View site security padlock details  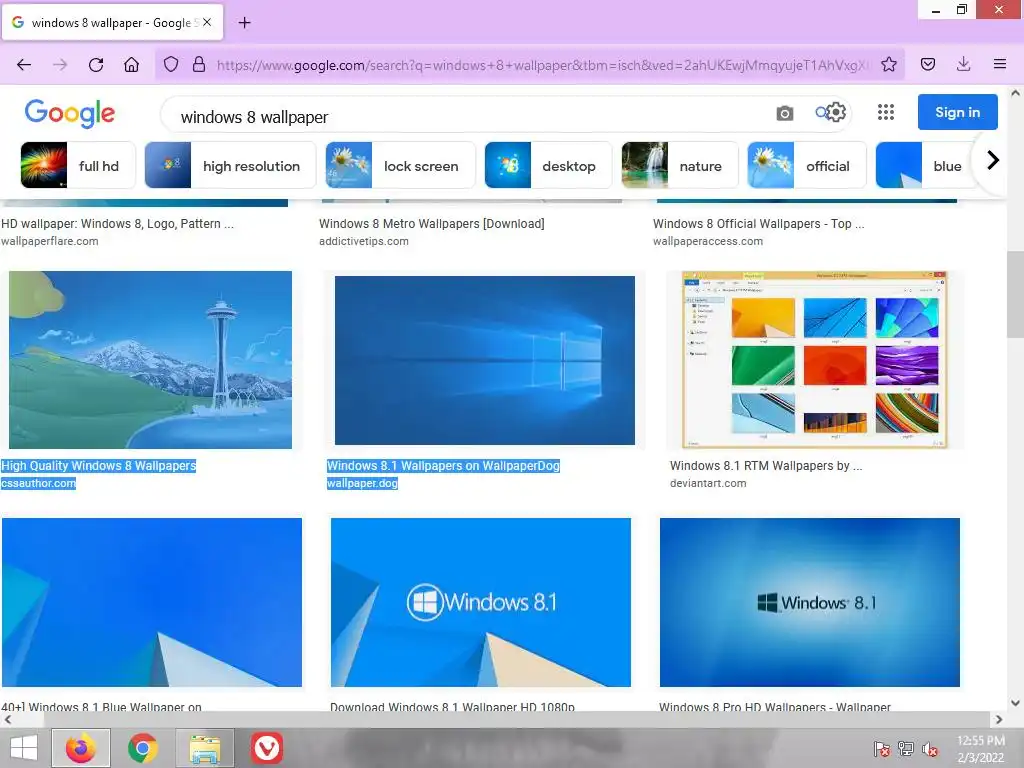199,65
